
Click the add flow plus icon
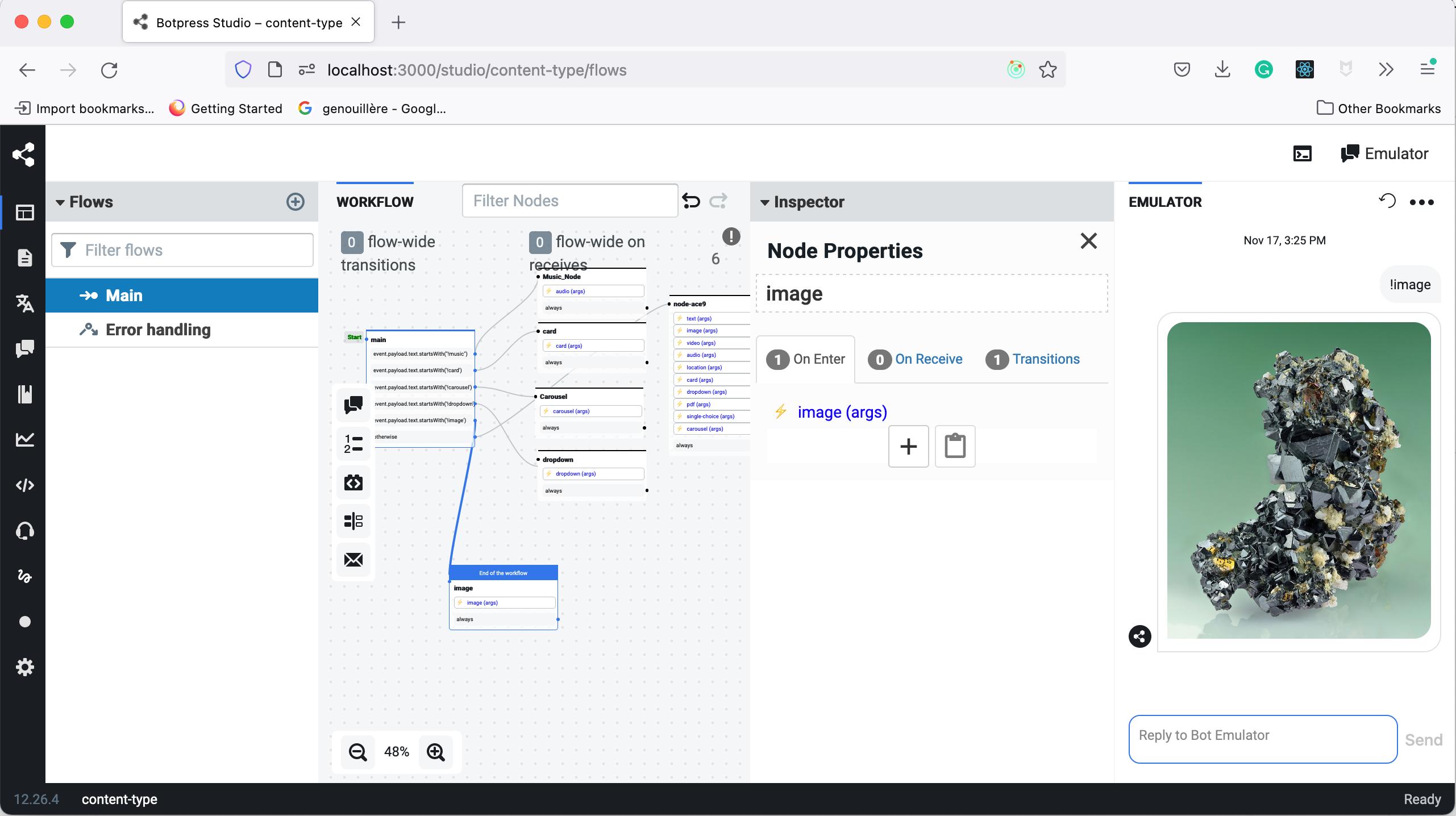point(295,202)
